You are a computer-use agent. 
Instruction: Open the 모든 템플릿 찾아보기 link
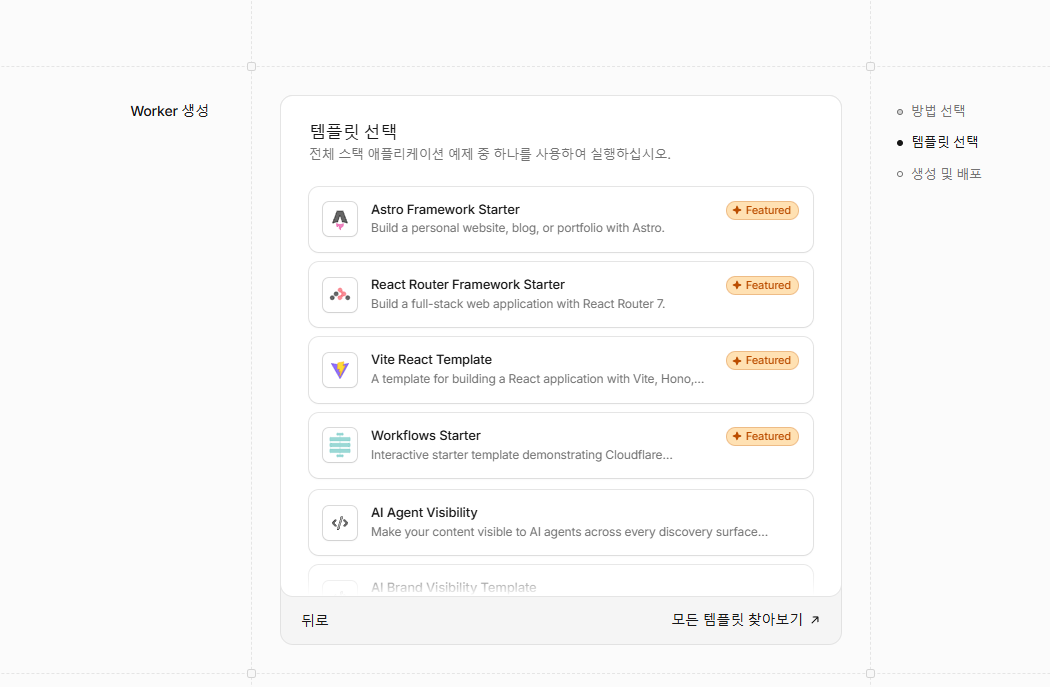coord(745,619)
